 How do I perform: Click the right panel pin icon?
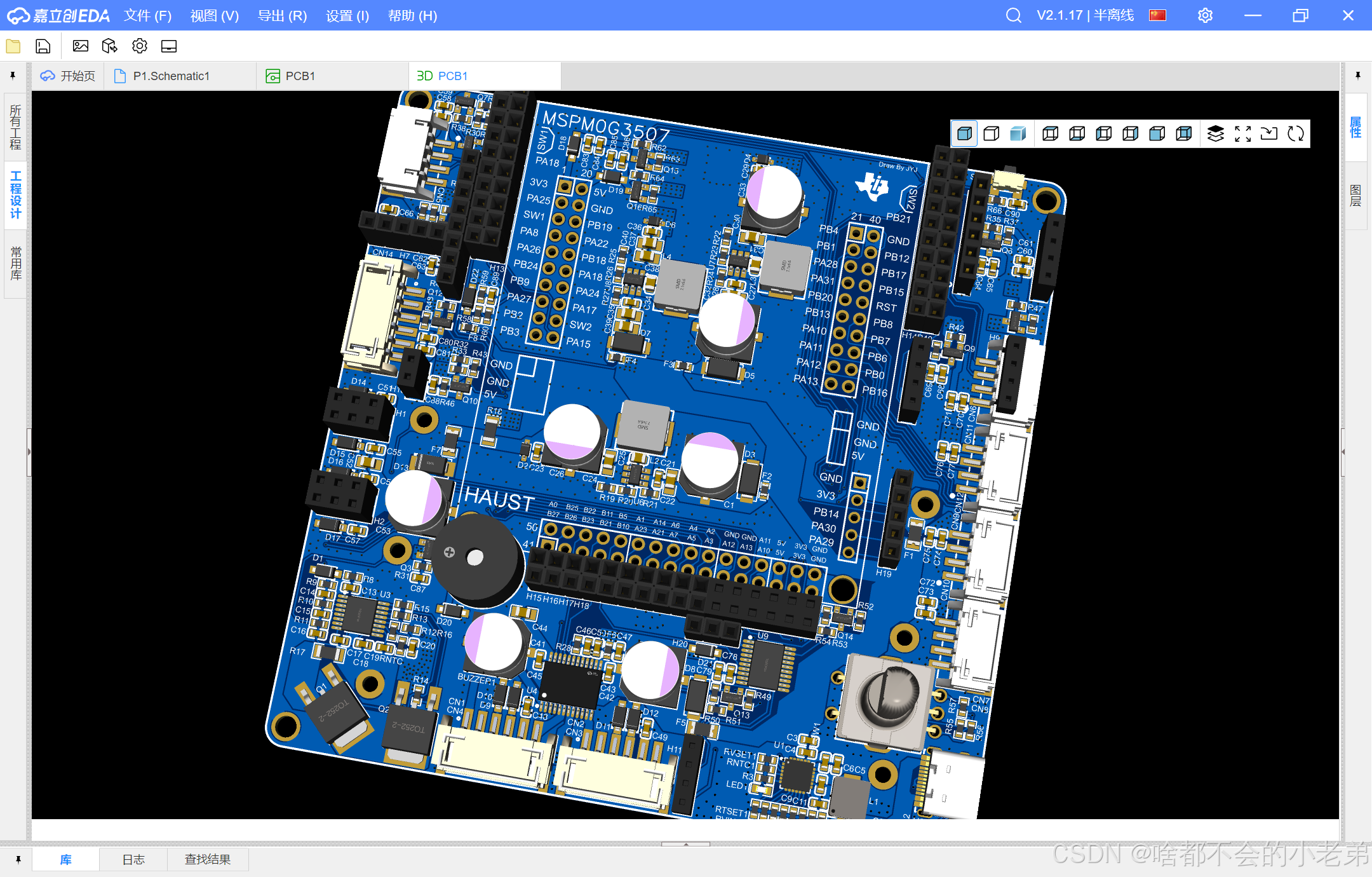(1358, 76)
